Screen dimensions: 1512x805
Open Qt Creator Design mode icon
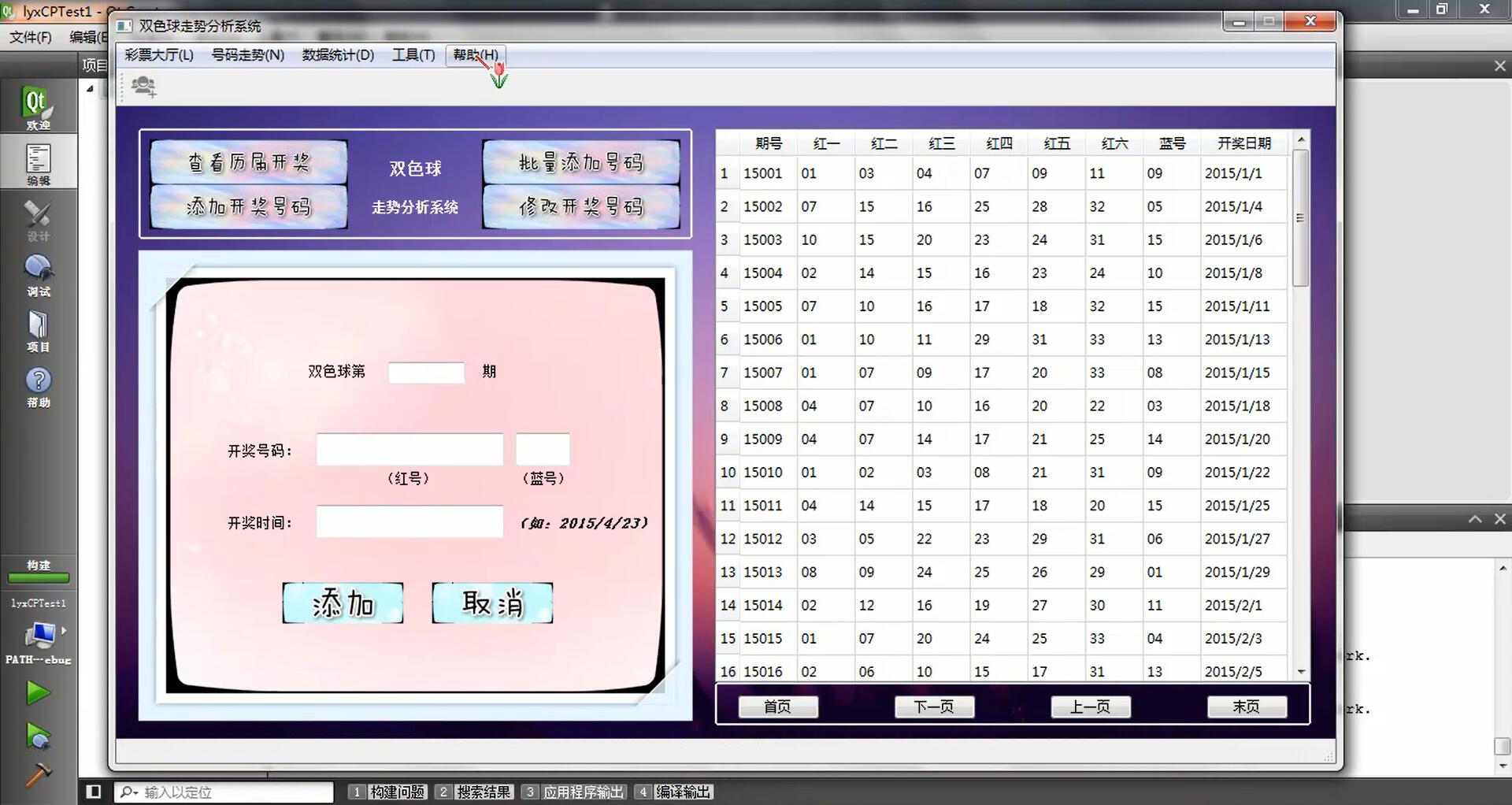pyautogui.click(x=38, y=220)
